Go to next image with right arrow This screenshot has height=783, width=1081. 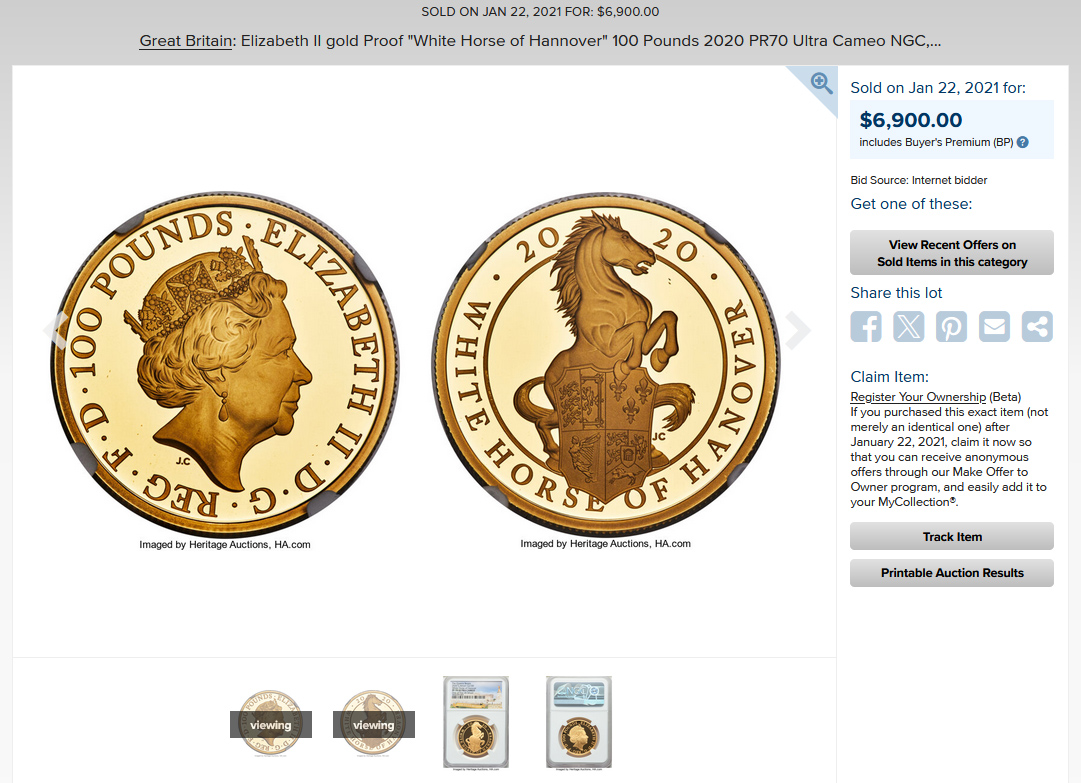point(798,329)
